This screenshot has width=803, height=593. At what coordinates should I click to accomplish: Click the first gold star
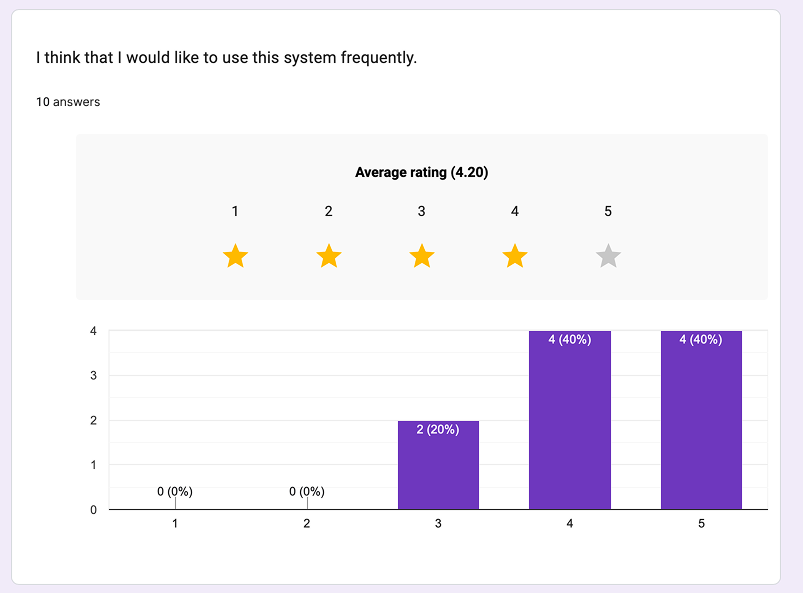pos(235,257)
